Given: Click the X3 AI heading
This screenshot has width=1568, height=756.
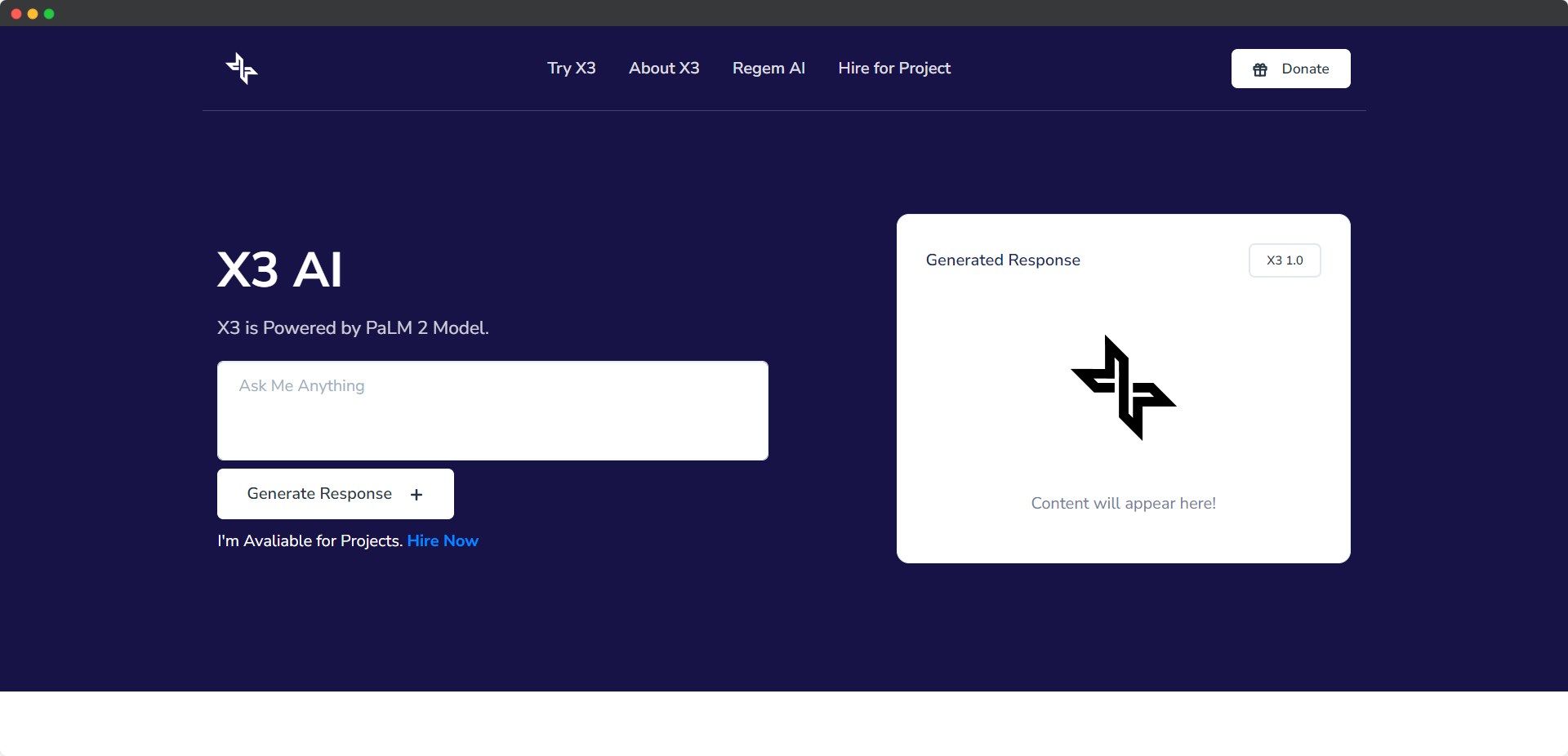Looking at the screenshot, I should (278, 269).
